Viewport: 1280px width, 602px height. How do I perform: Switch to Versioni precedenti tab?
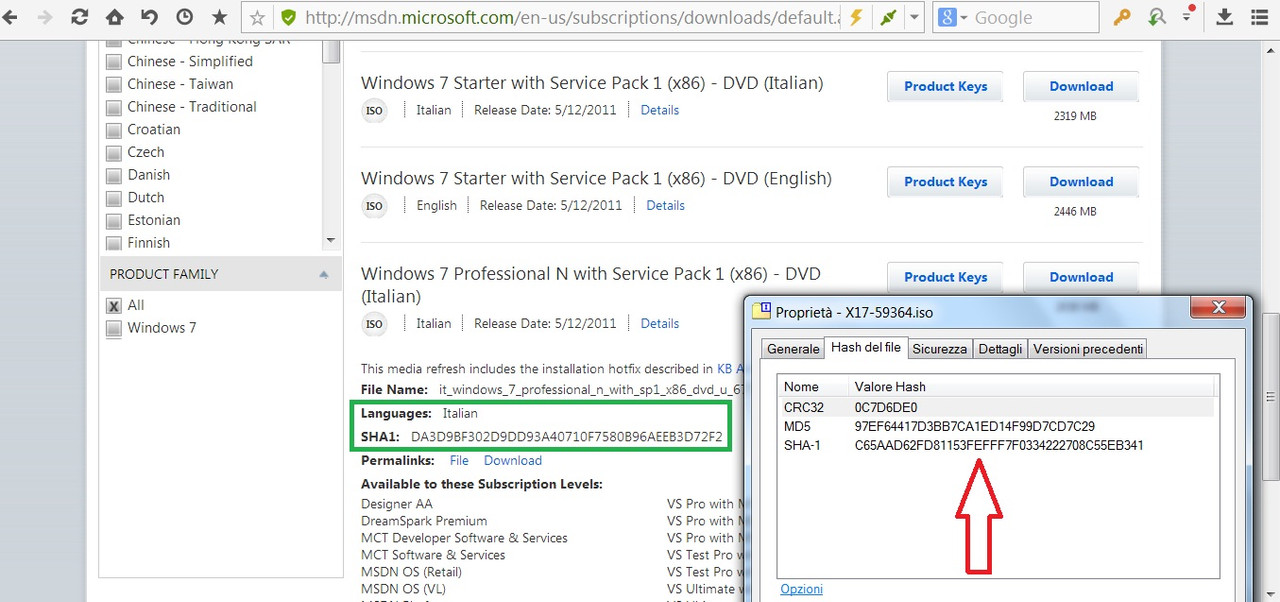coord(1088,349)
